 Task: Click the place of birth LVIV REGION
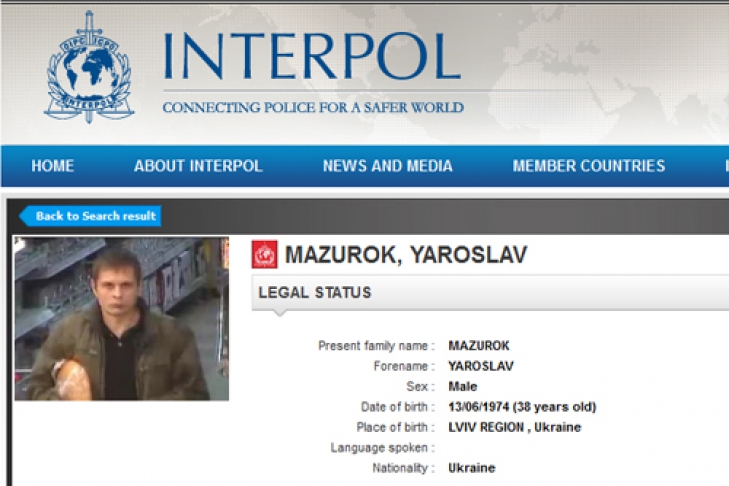coord(486,427)
